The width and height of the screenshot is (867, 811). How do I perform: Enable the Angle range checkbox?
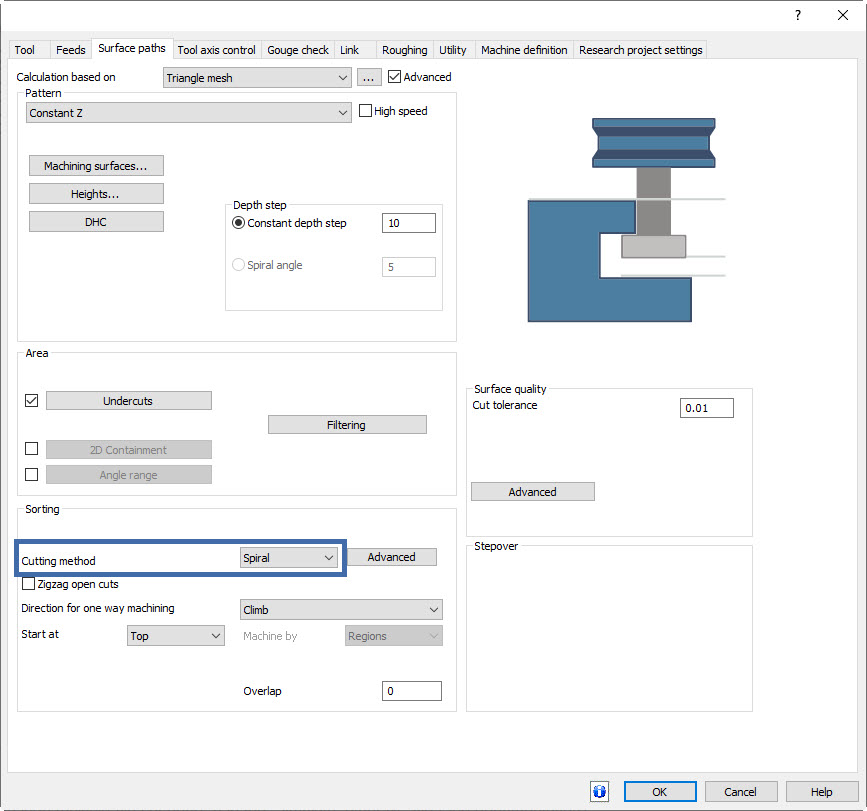[x=32, y=474]
